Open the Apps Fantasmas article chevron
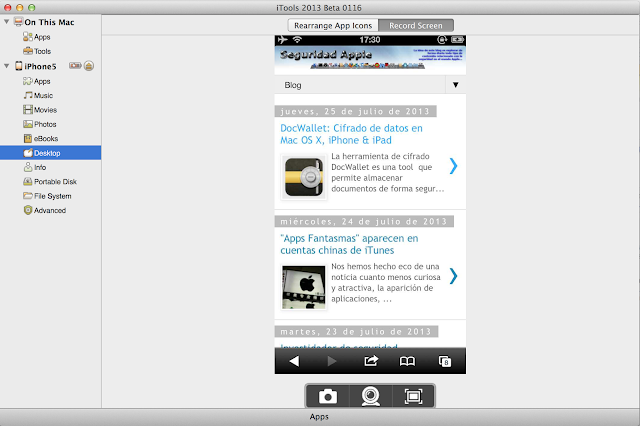The height and width of the screenshot is (426, 640). coord(453,276)
